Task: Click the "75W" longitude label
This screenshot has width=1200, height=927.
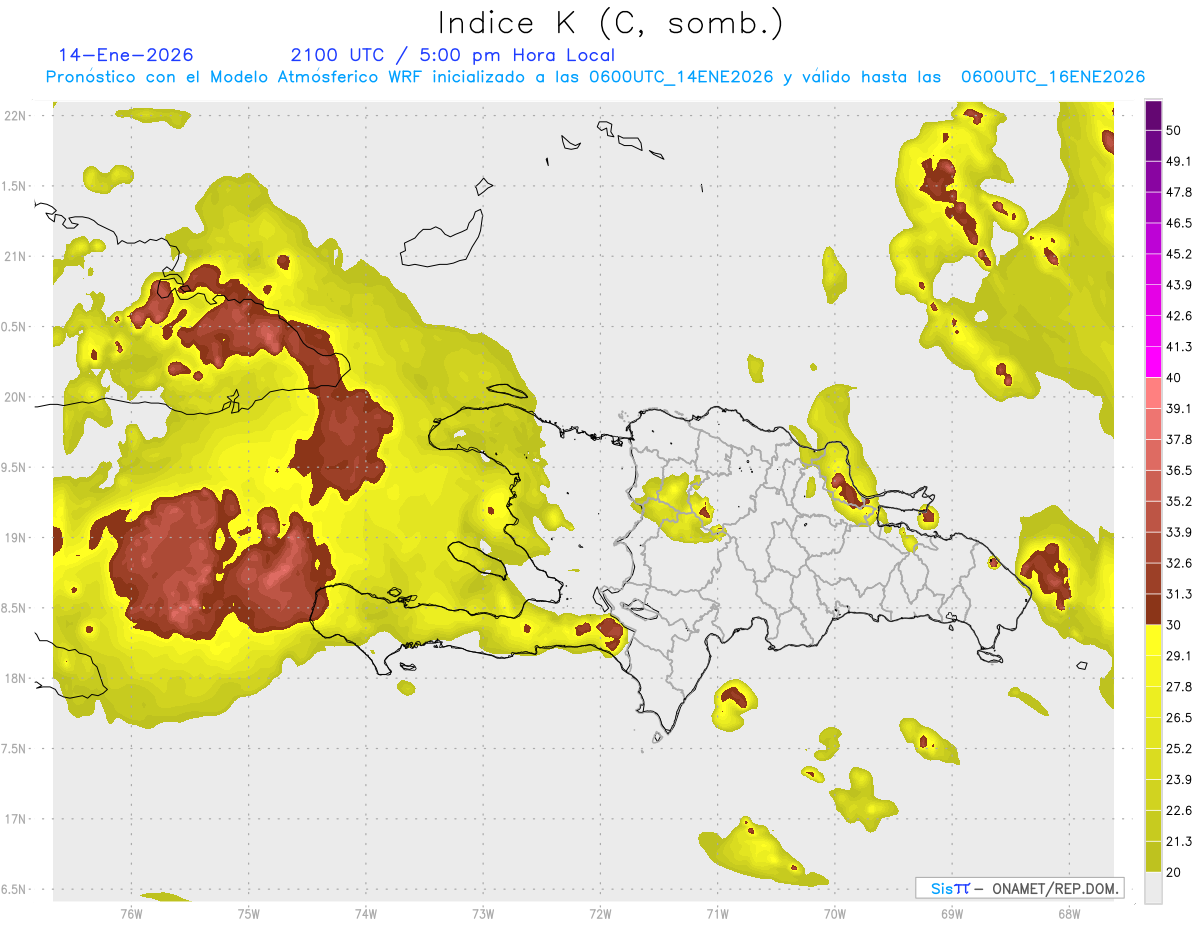Action: (x=249, y=914)
